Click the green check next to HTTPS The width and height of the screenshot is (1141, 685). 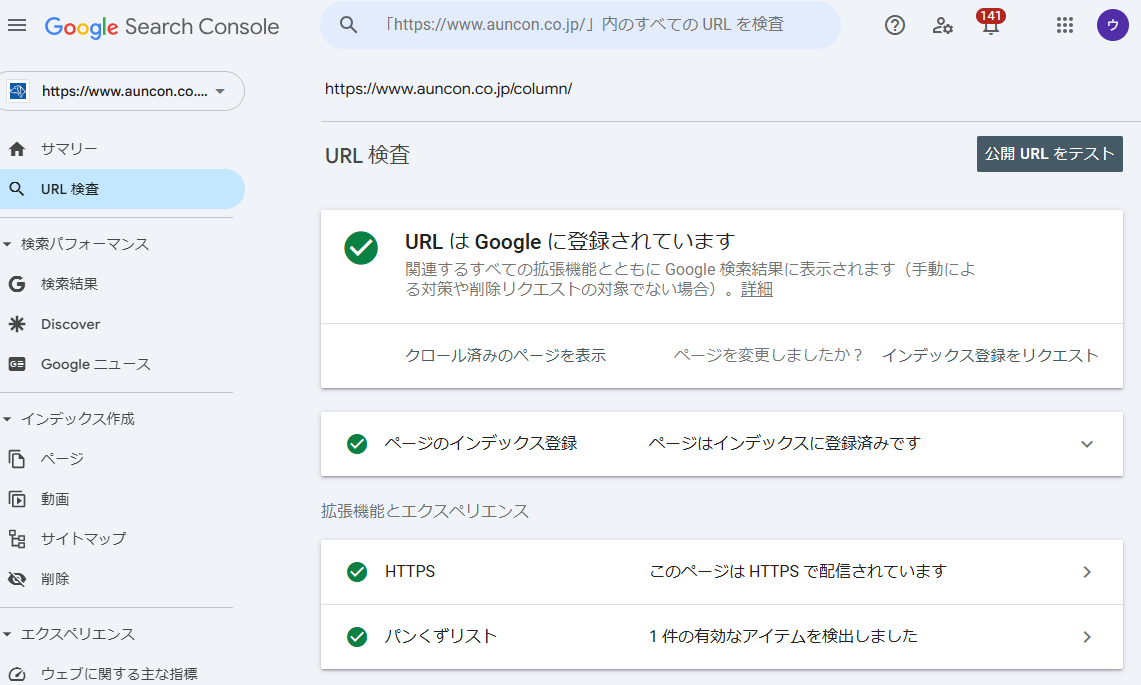pos(357,572)
